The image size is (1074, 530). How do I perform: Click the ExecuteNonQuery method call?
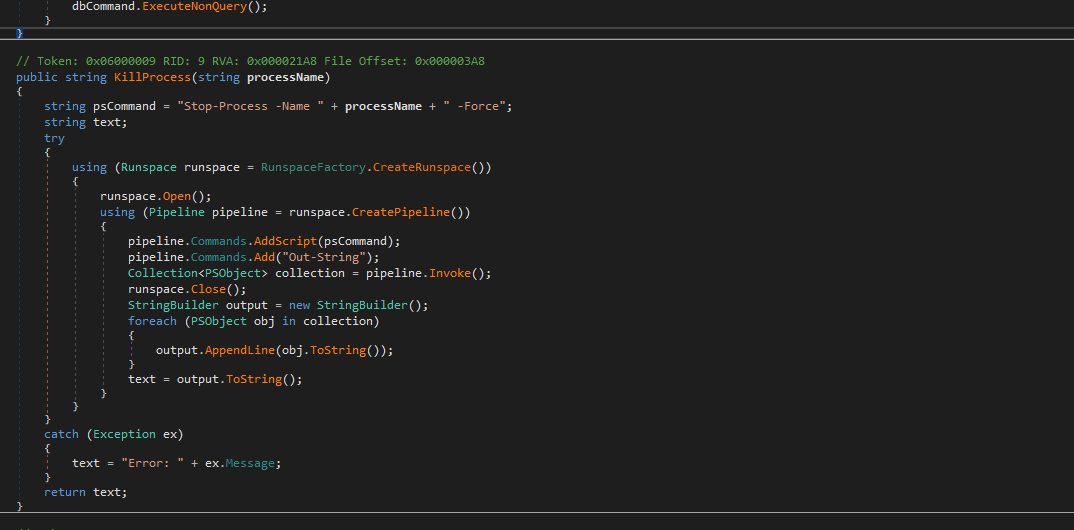(195, 6)
